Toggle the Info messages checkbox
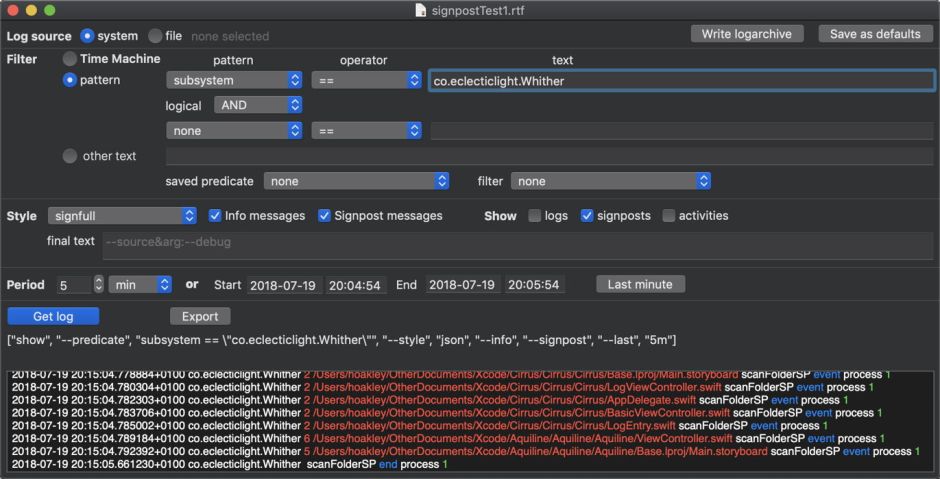 point(215,215)
